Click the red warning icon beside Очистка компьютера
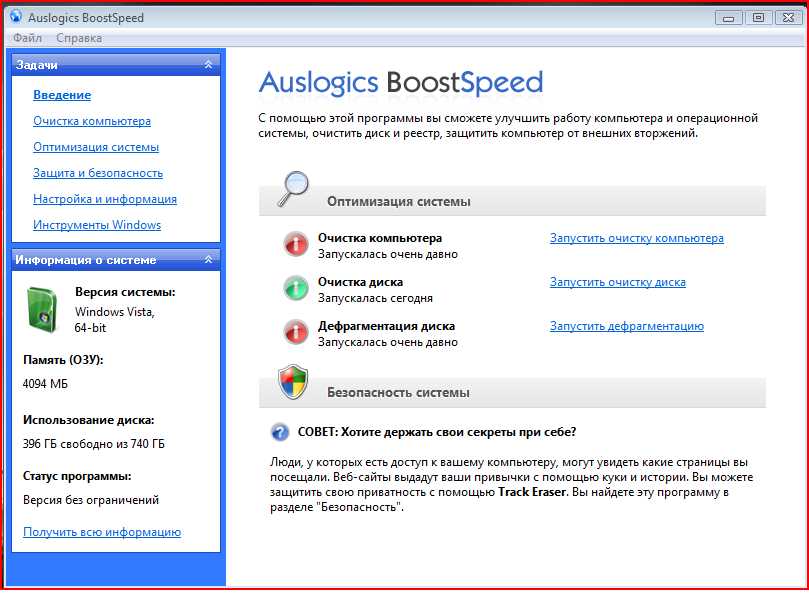 (x=296, y=245)
